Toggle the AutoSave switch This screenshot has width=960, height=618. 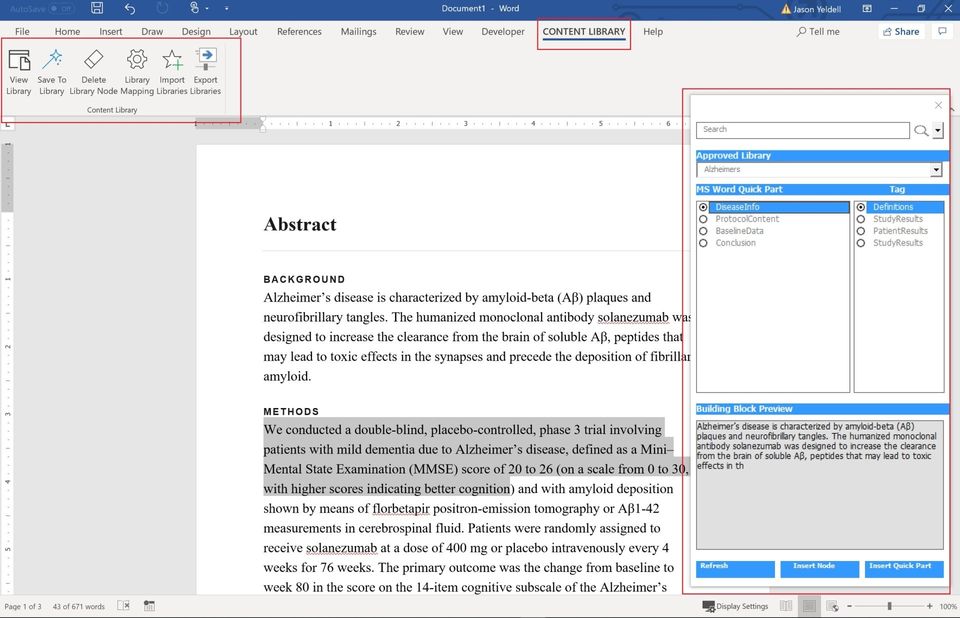(x=61, y=9)
